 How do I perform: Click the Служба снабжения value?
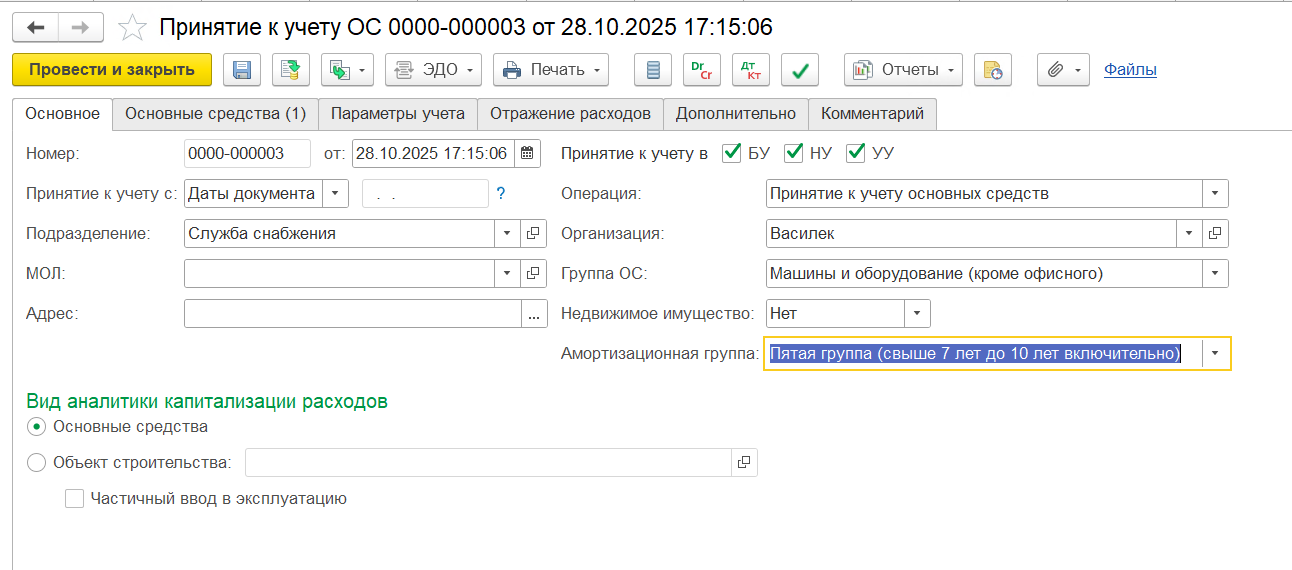pos(262,233)
